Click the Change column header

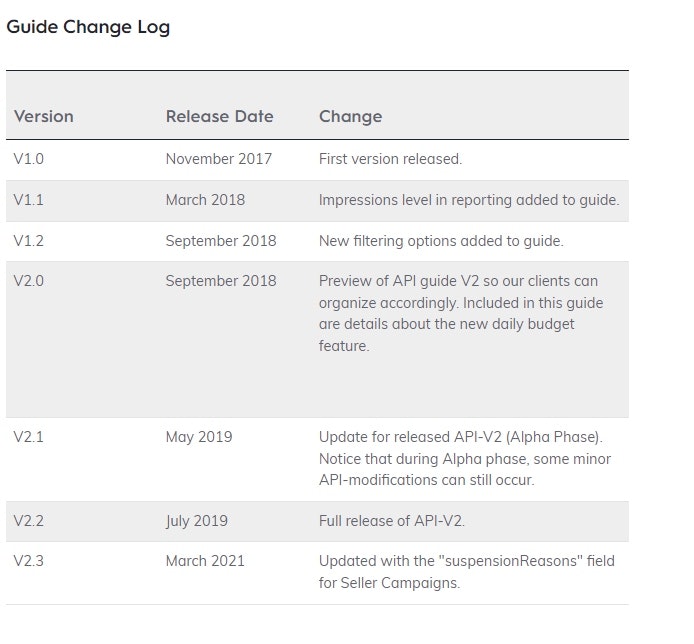point(350,116)
